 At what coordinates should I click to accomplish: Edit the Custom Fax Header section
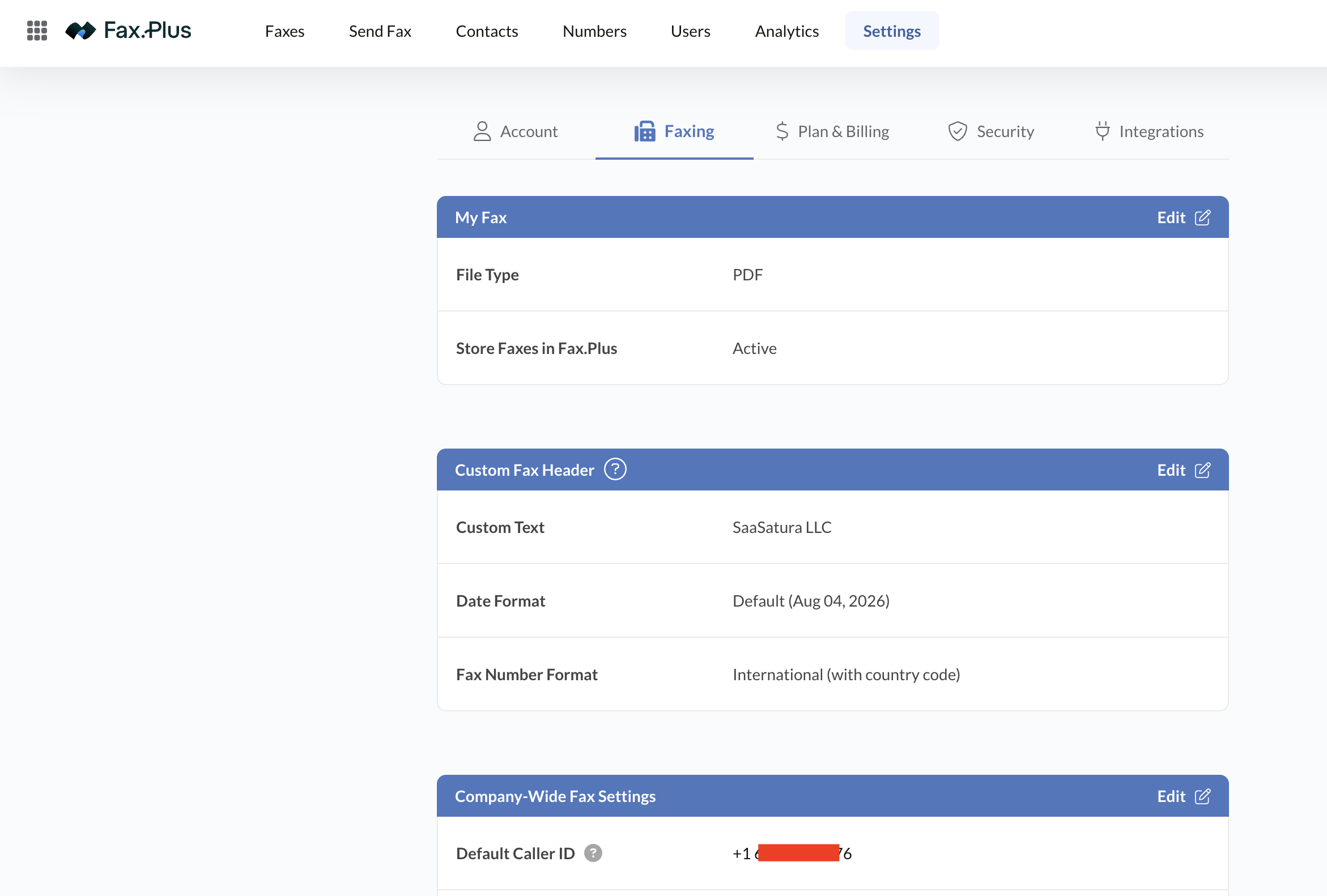point(1183,470)
